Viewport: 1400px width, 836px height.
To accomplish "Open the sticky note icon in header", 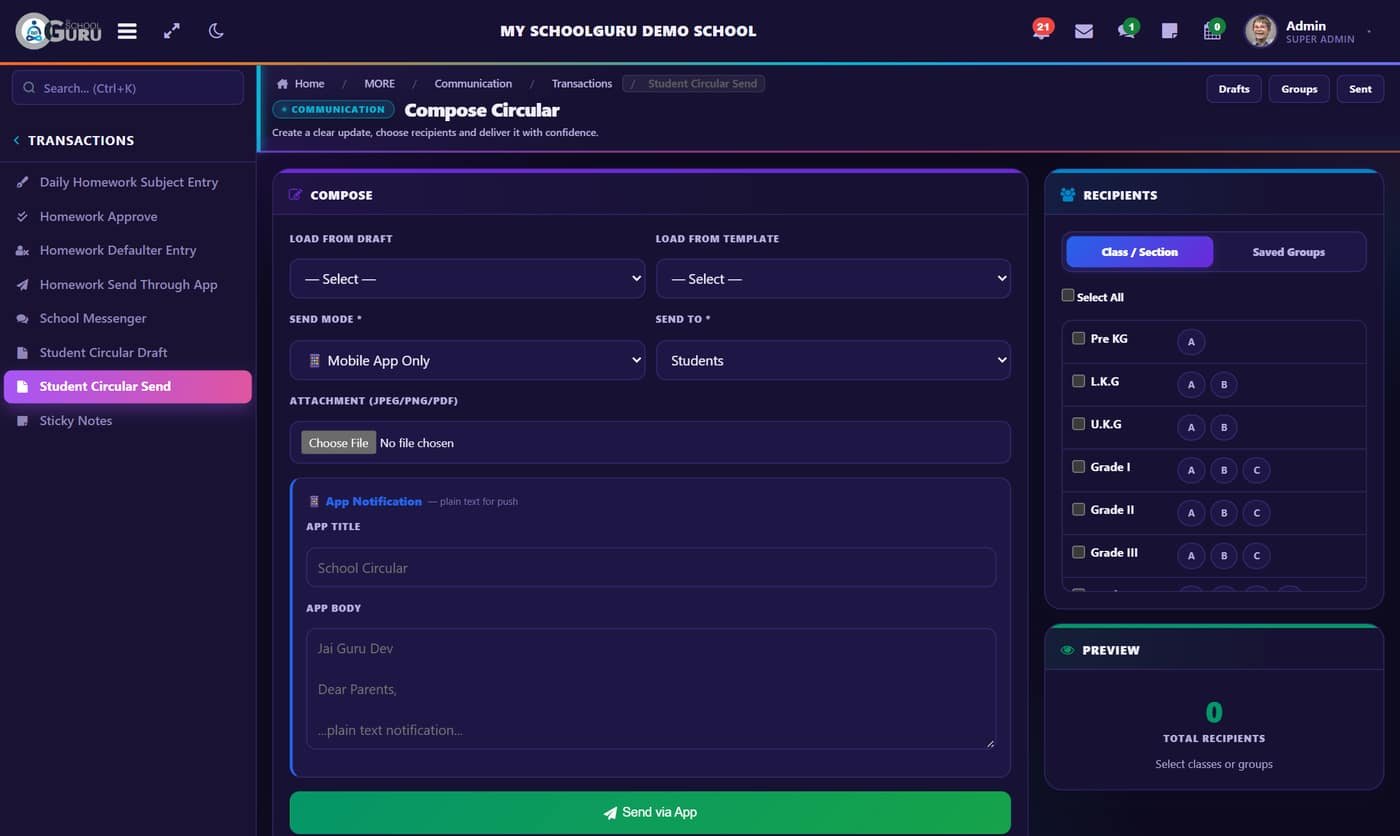I will 1169,31.
